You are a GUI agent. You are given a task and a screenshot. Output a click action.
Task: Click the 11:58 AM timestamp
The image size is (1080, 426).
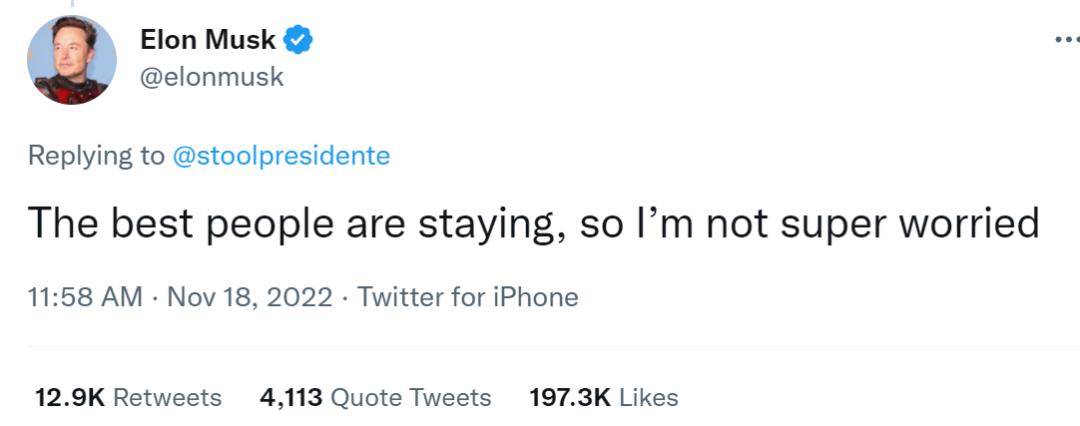[85, 297]
